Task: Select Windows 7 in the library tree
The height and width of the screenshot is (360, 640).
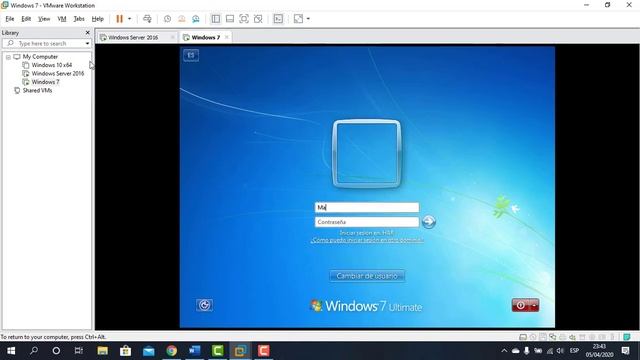Action: [x=45, y=82]
